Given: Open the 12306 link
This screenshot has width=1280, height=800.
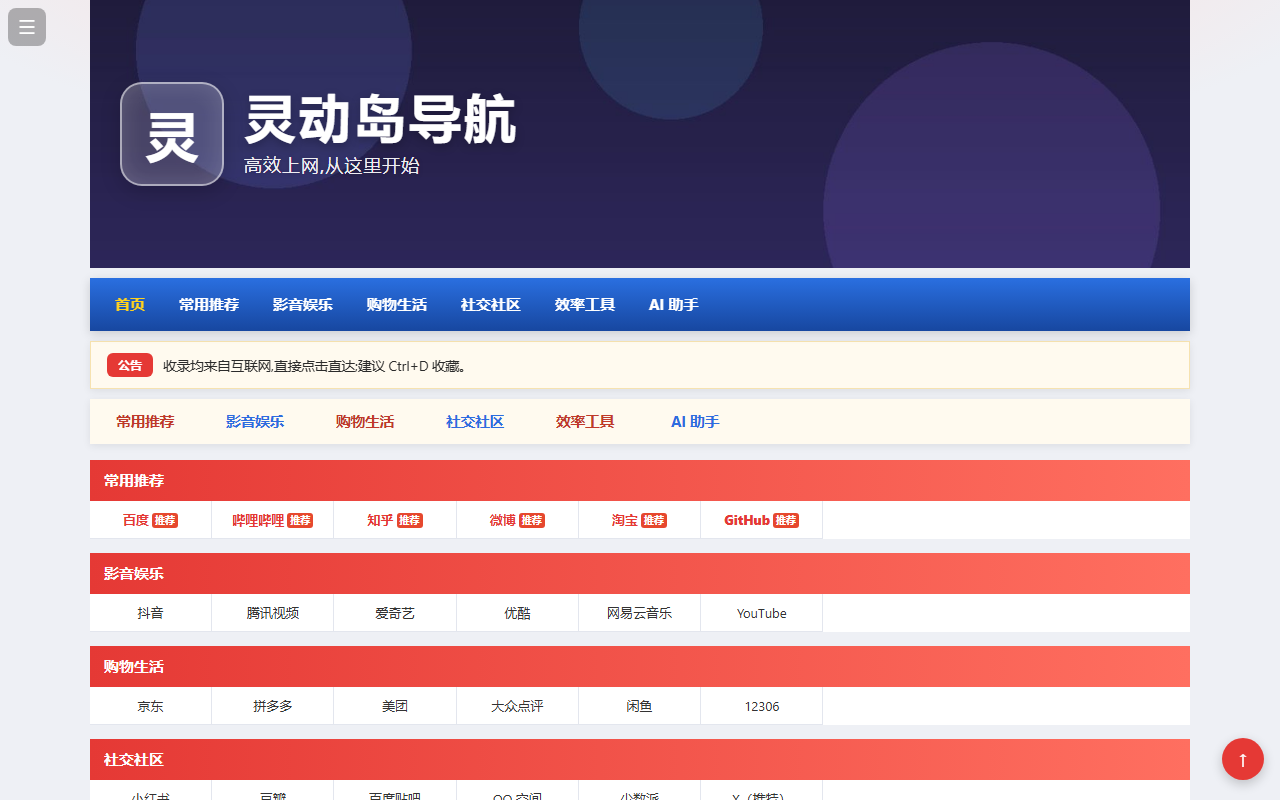Looking at the screenshot, I should pyautogui.click(x=762, y=706).
